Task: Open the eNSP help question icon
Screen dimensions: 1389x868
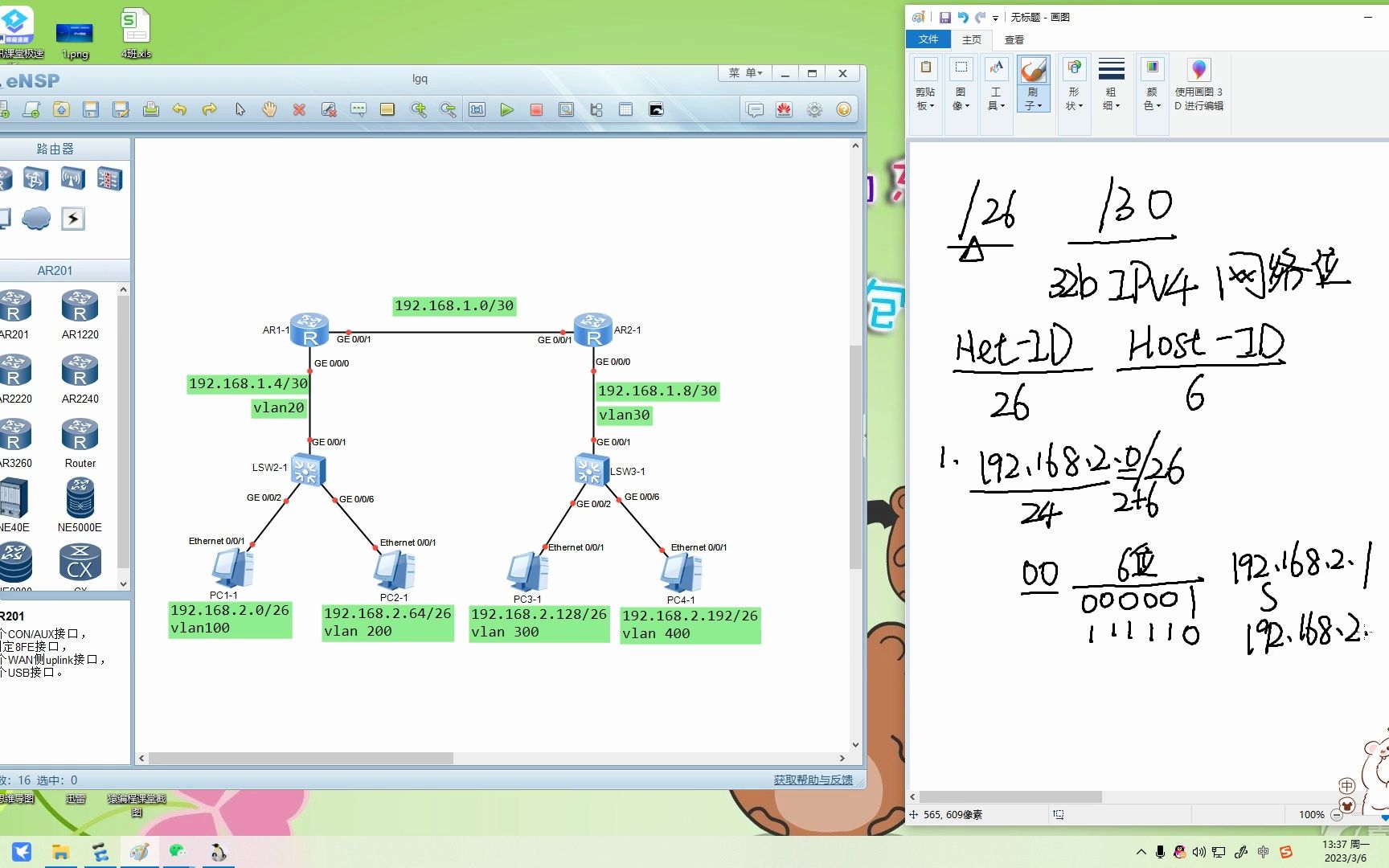Action: 843,109
